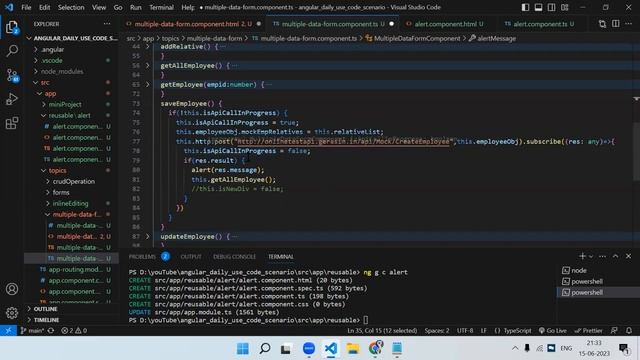Open notifications bell in status bar
This screenshot has width=640, height=360.
(x=629, y=331)
